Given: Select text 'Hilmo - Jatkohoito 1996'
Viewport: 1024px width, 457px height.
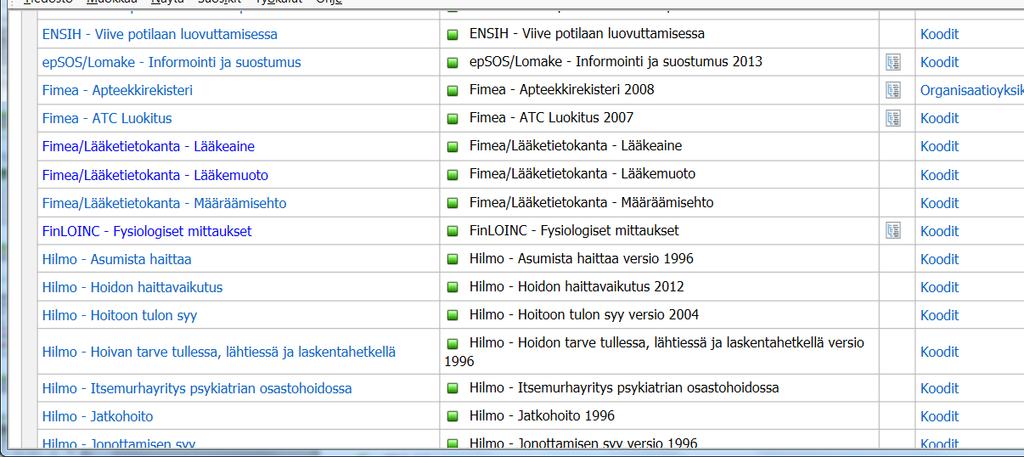Looking at the screenshot, I should [542, 416].
